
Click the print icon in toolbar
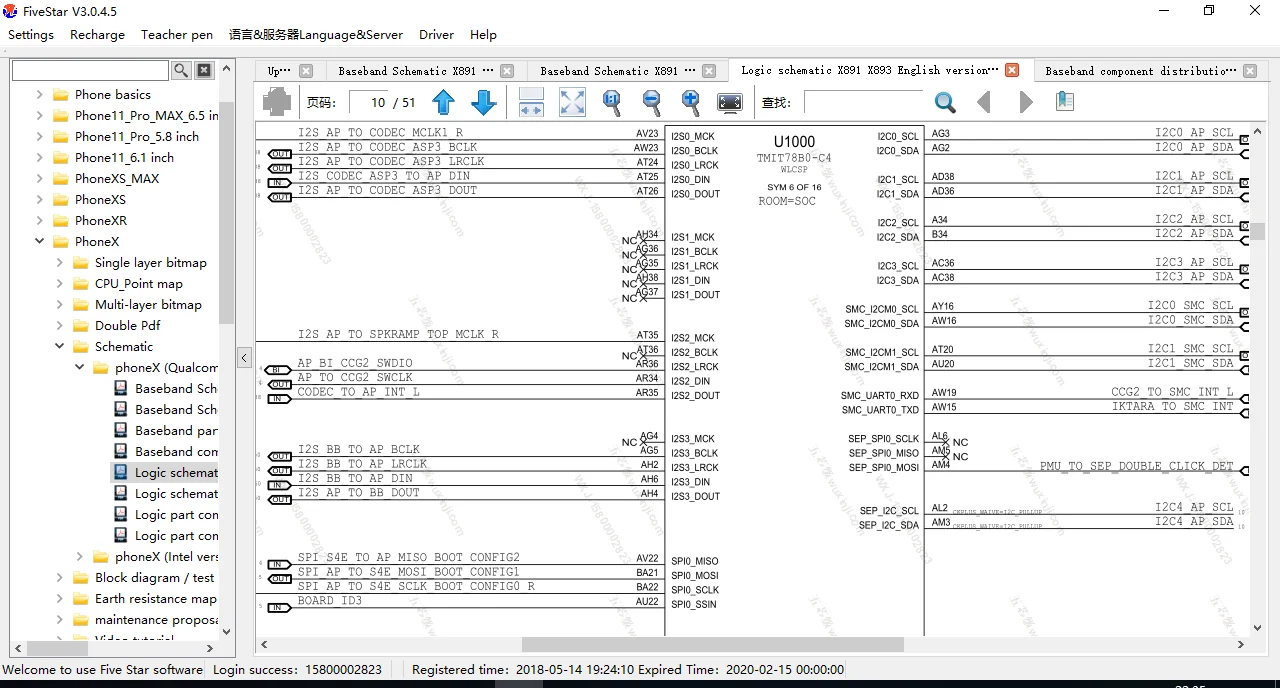tap(277, 102)
